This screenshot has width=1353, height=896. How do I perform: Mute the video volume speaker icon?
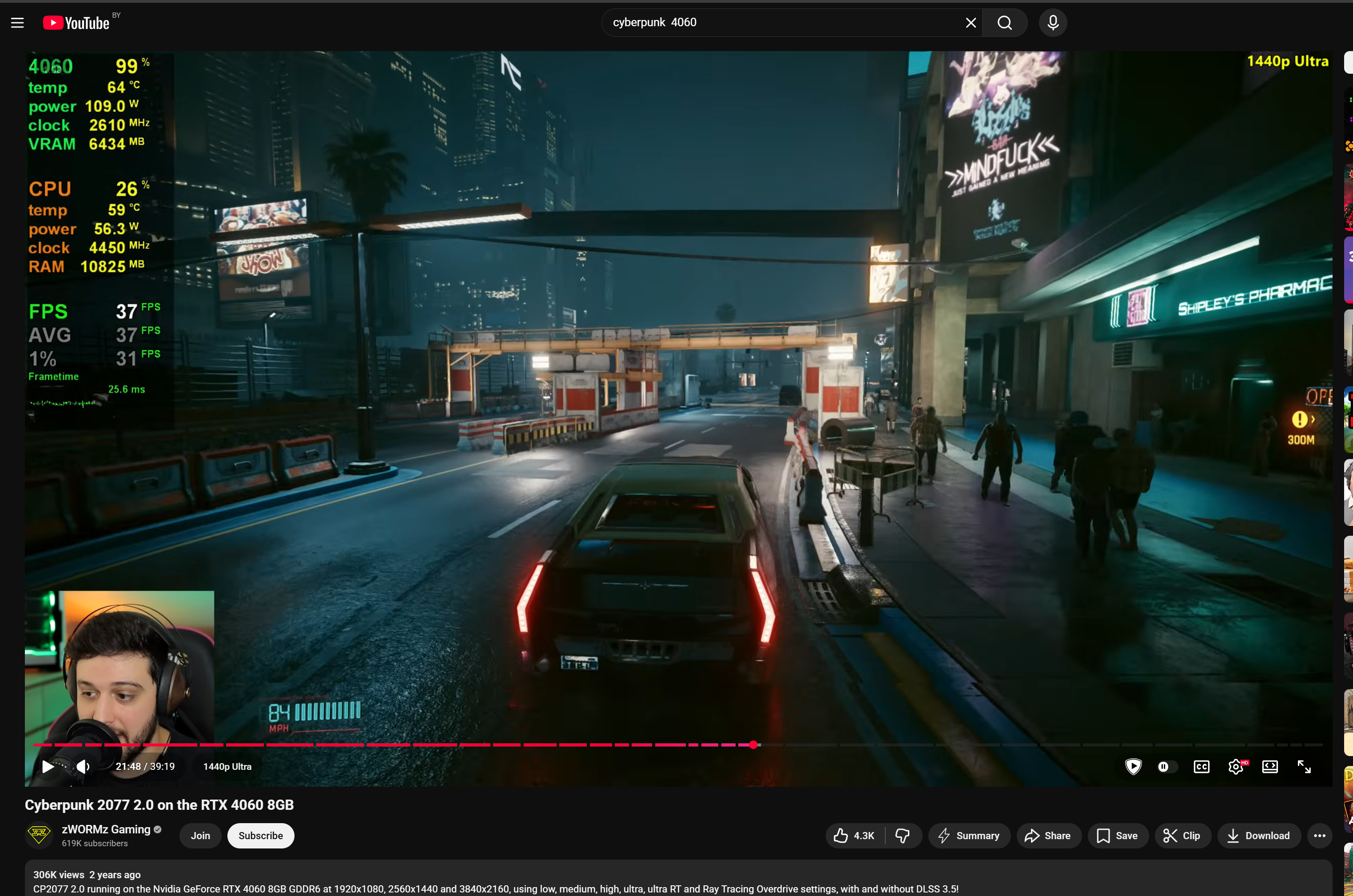coord(83,766)
